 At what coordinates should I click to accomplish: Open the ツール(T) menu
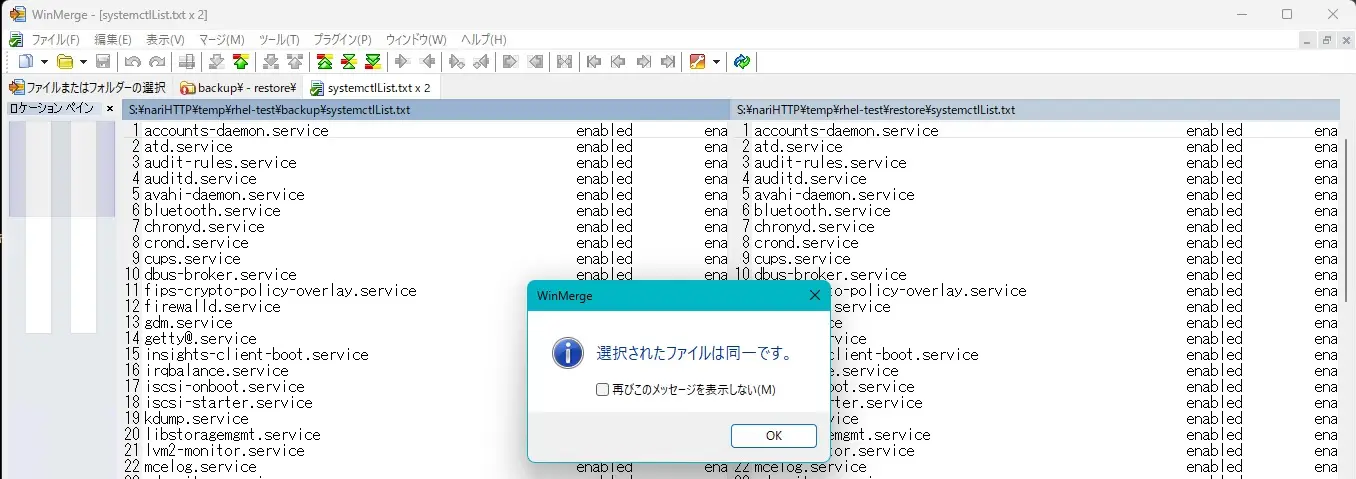click(279, 40)
